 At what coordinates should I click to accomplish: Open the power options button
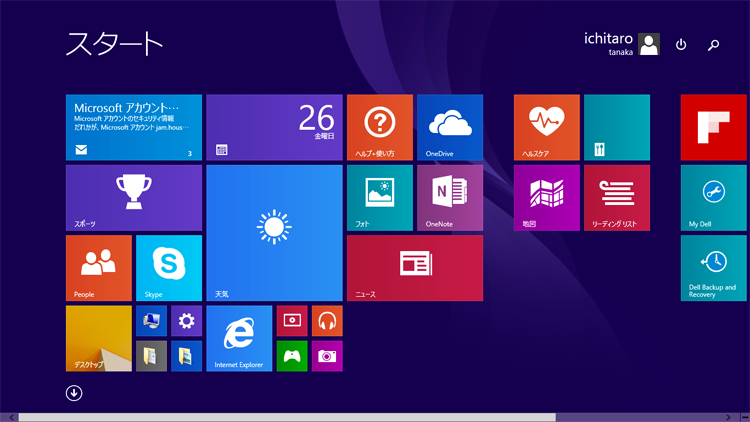681,45
